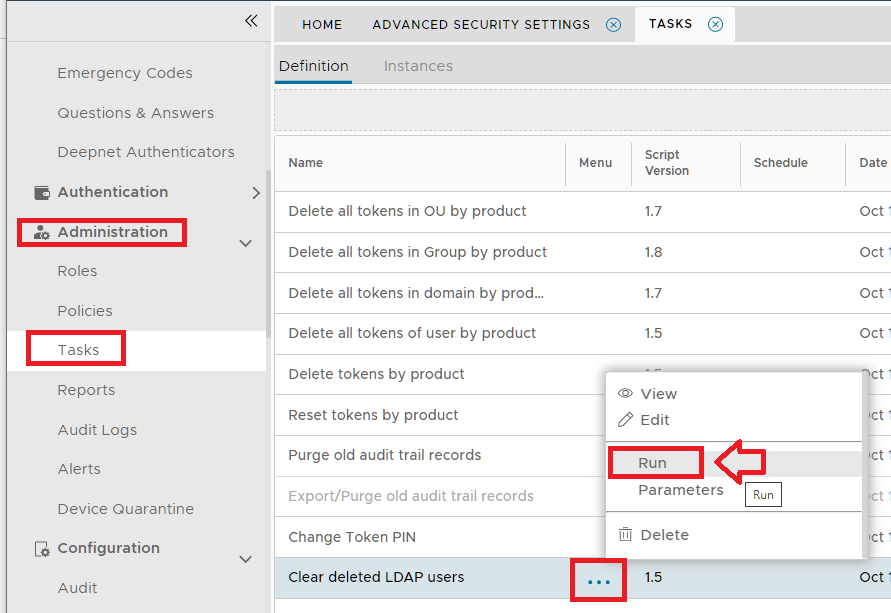The image size is (891, 613).
Task: Choose Parameters in the context menu
Action: (680, 490)
